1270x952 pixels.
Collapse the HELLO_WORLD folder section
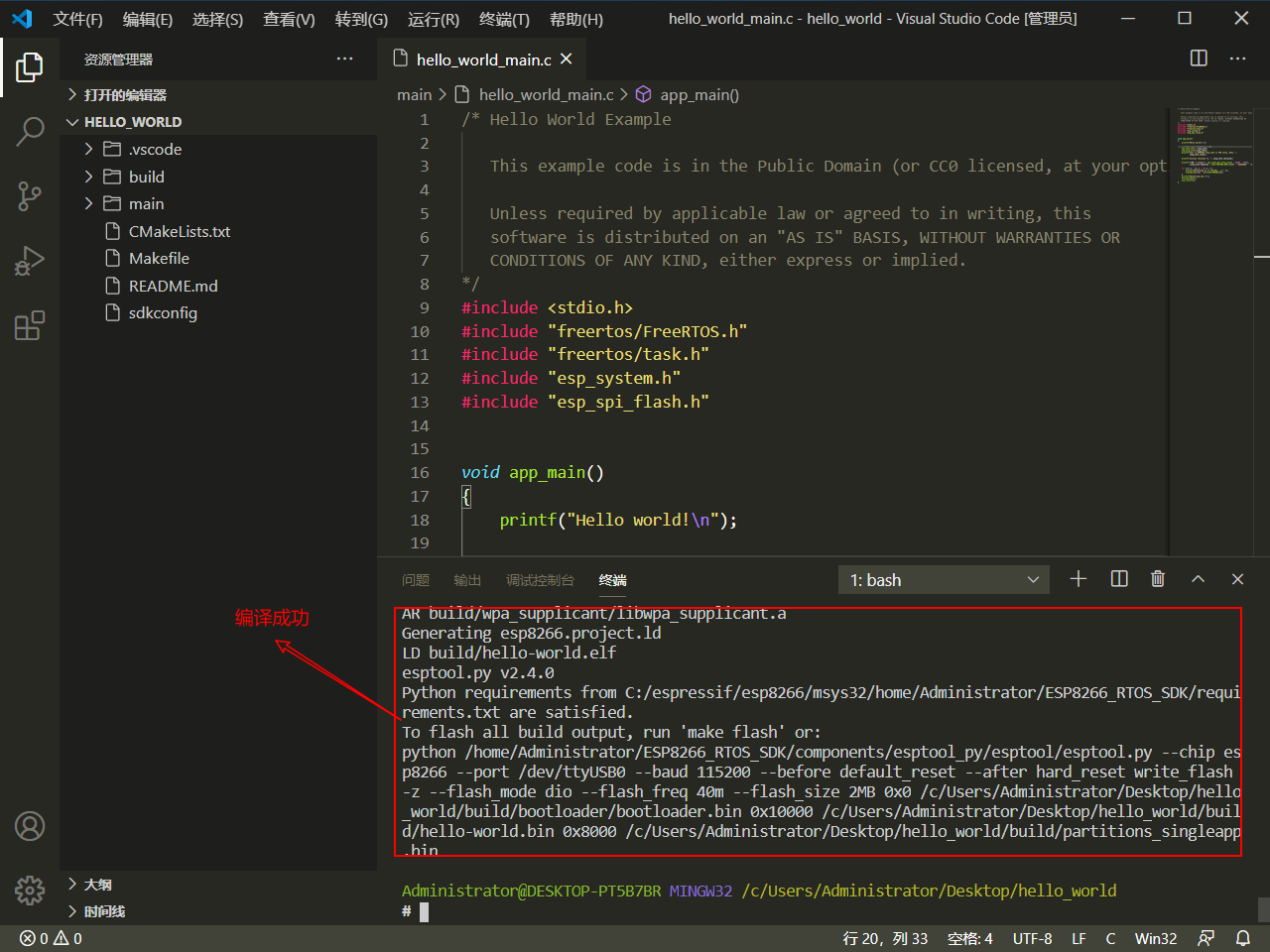(x=218, y=122)
